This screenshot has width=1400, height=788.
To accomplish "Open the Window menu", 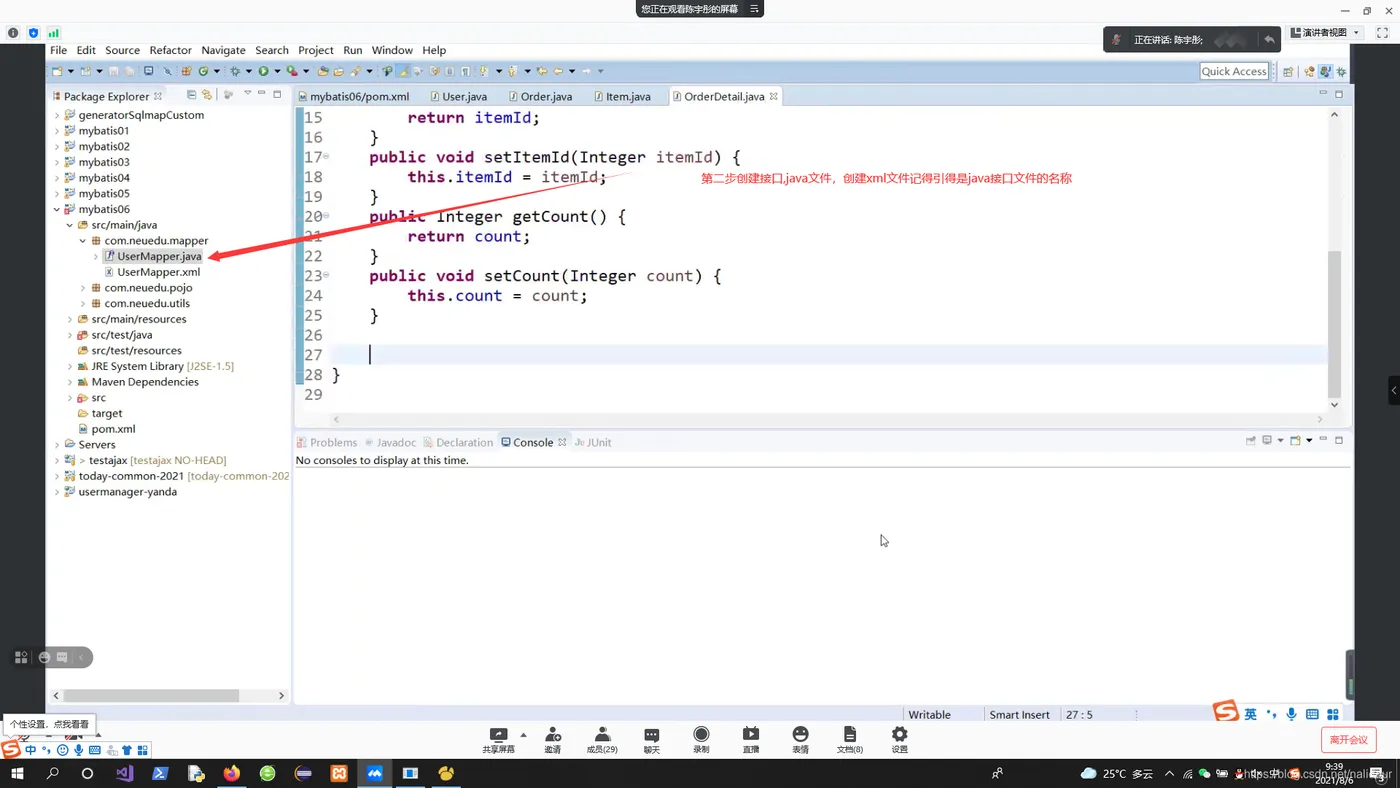I will pyautogui.click(x=392, y=50).
